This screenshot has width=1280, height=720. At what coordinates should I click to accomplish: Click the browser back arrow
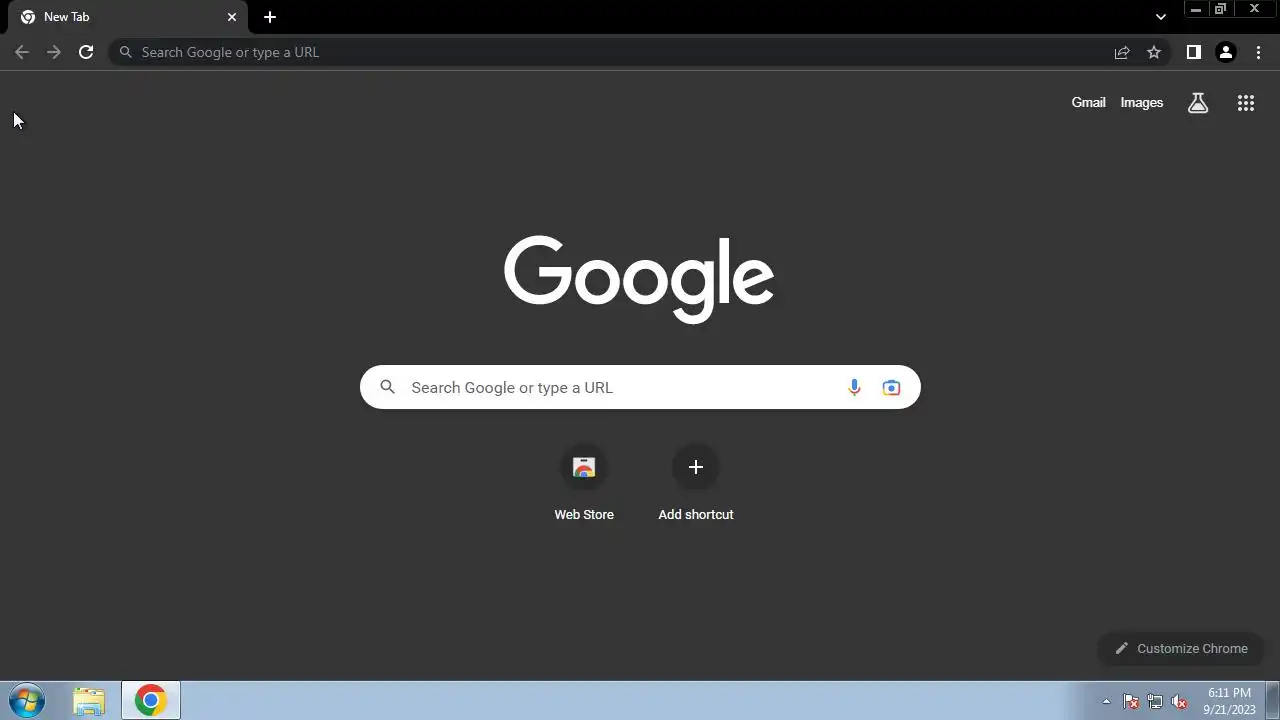pyautogui.click(x=22, y=52)
